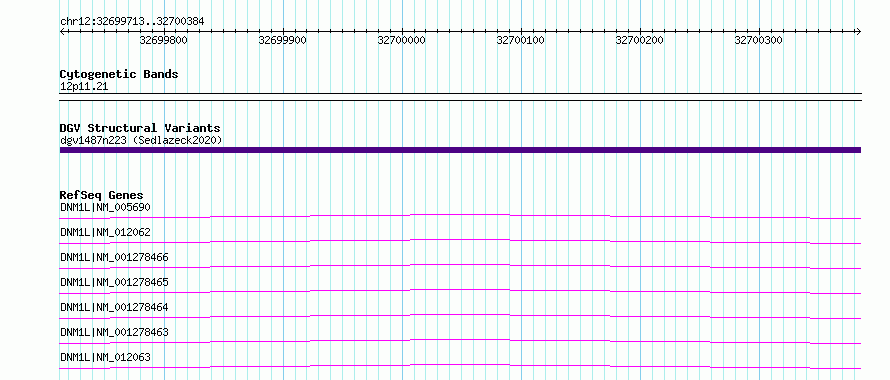Select the DGV Structural Variants track title

(140, 128)
